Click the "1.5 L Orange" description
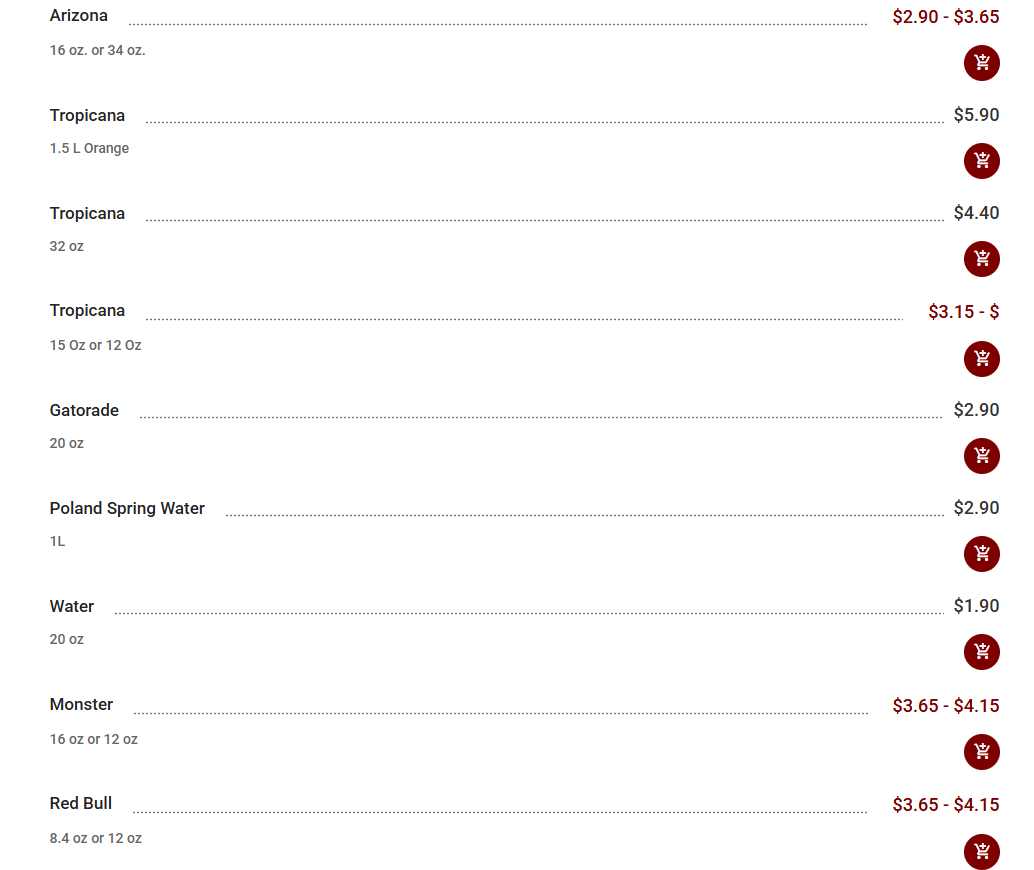Screen dimensions: 1034x870 tap(89, 148)
